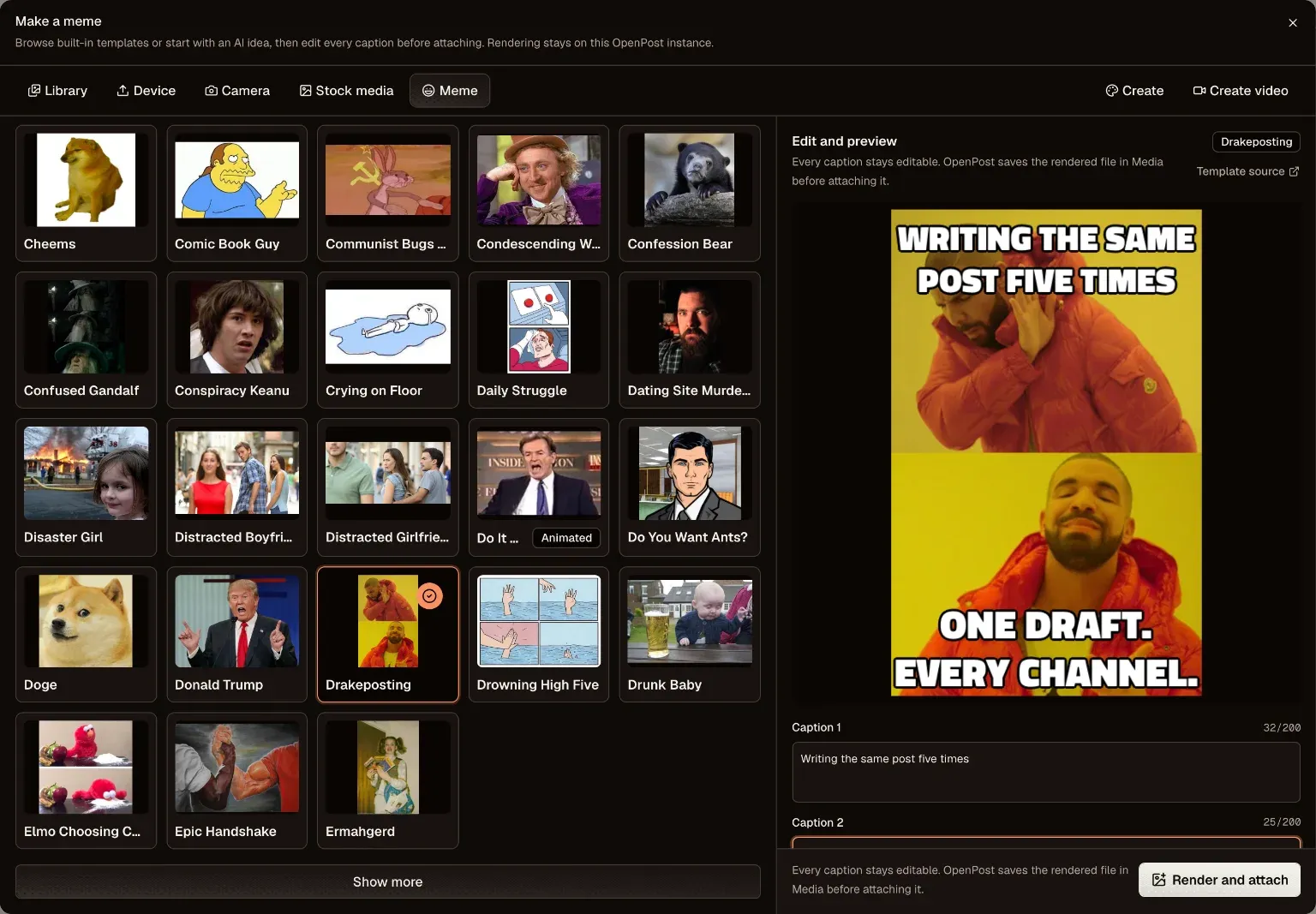
Task: Show more meme templates
Action: coord(387,881)
